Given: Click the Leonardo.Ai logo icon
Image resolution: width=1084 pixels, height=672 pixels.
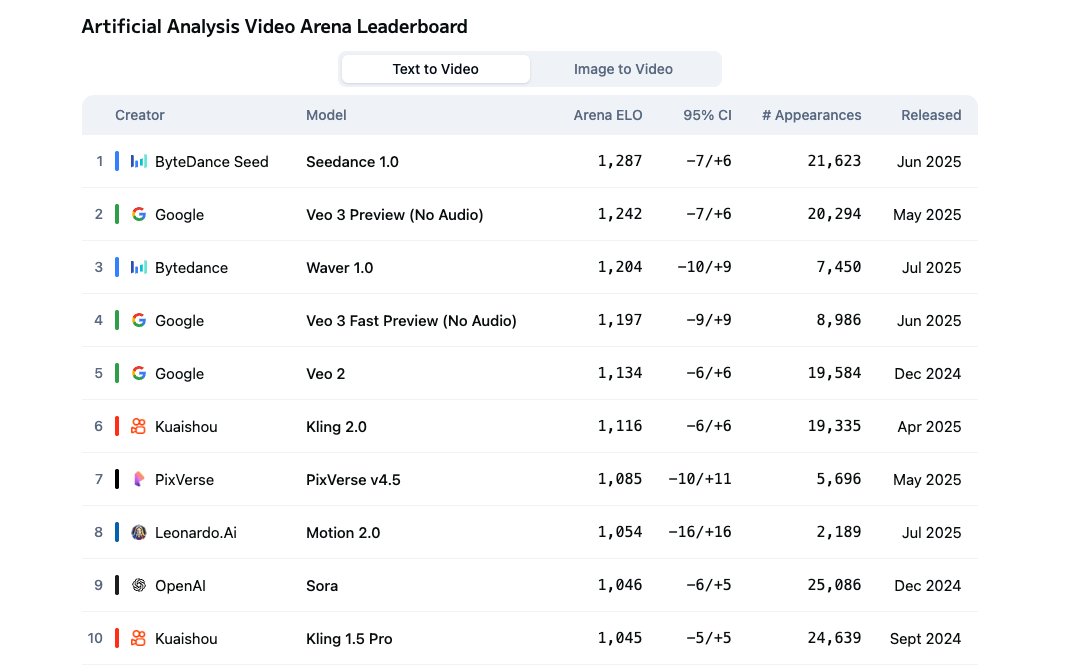Looking at the screenshot, I should [x=139, y=532].
